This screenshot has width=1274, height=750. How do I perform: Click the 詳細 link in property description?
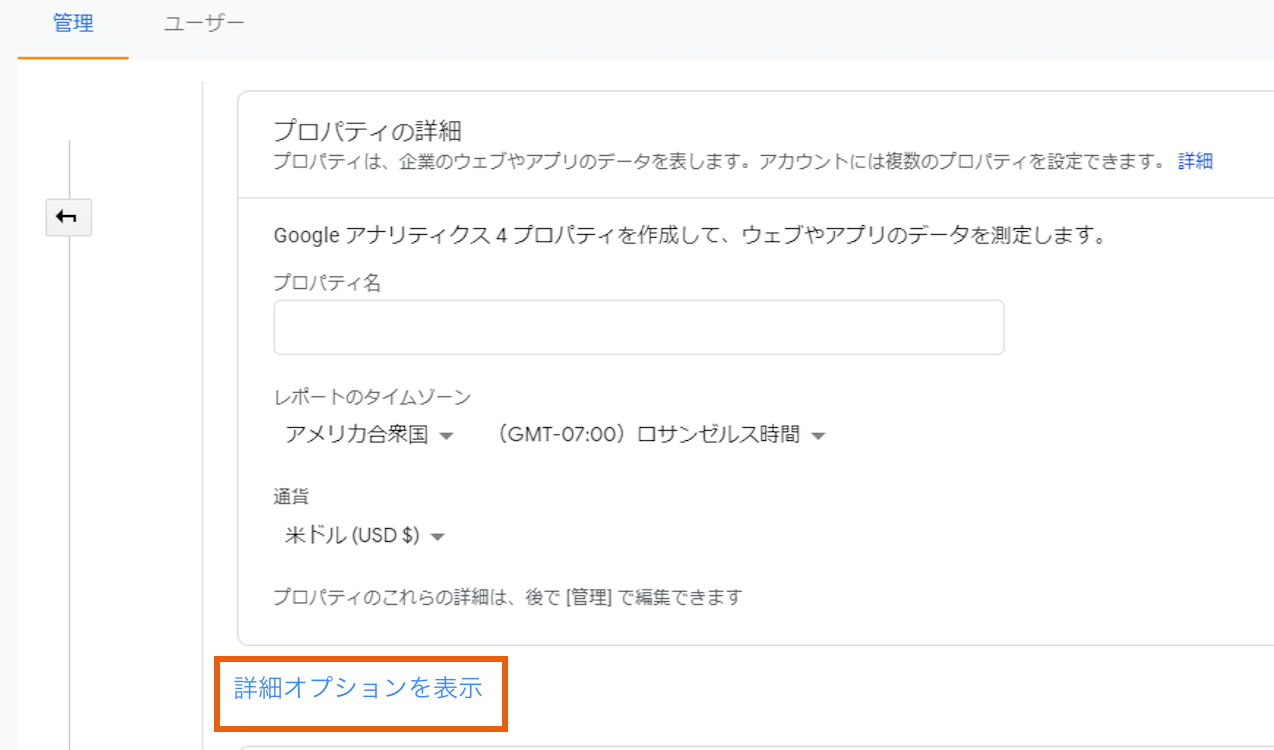coord(1195,161)
